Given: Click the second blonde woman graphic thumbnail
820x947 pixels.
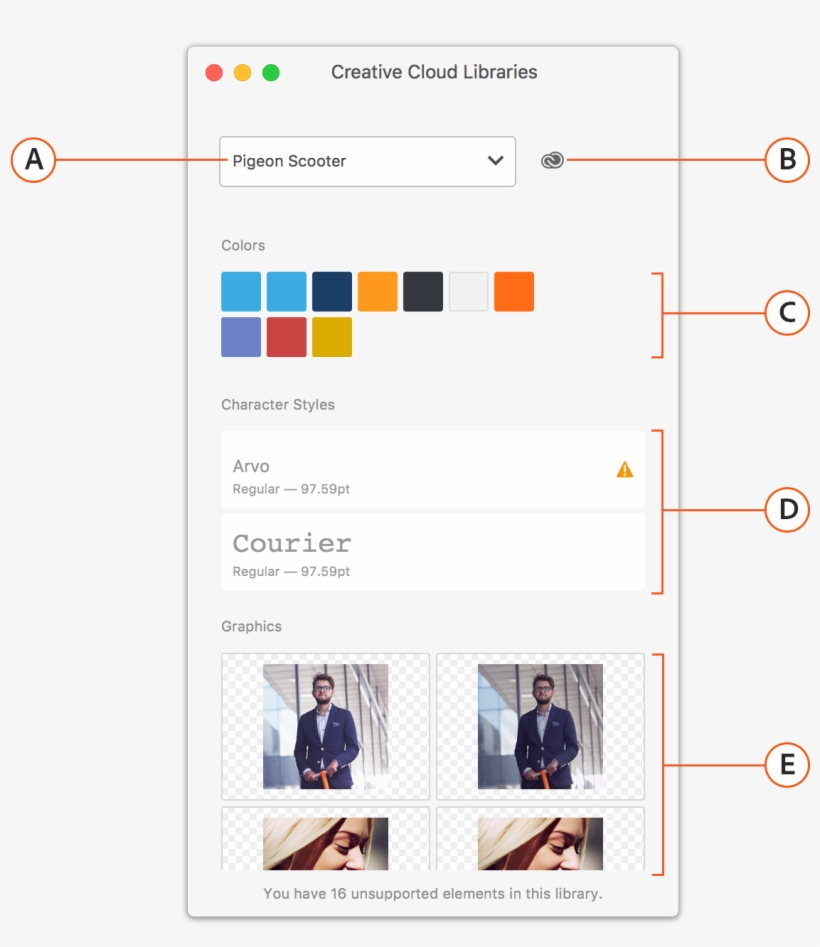Looking at the screenshot, I should [x=540, y=840].
